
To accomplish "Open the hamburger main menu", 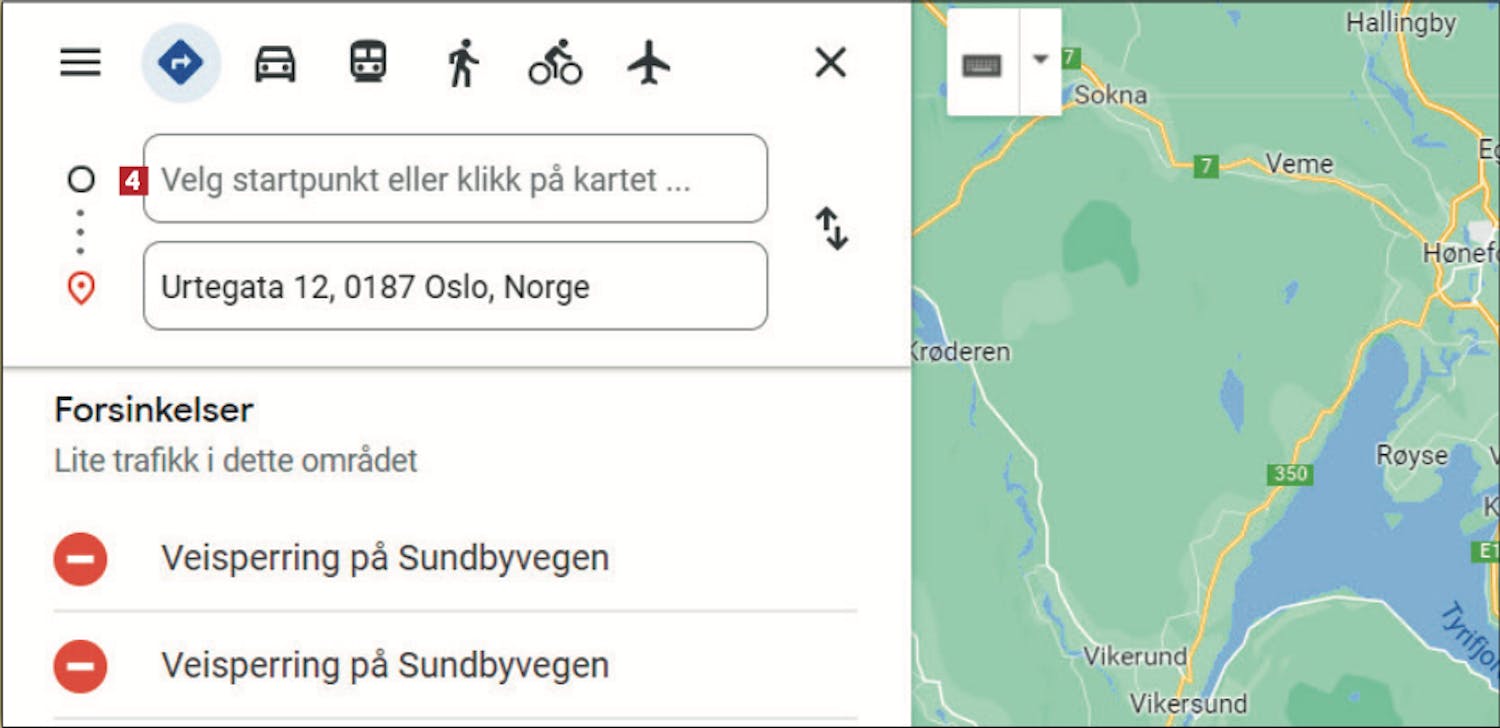I will tap(81, 63).
